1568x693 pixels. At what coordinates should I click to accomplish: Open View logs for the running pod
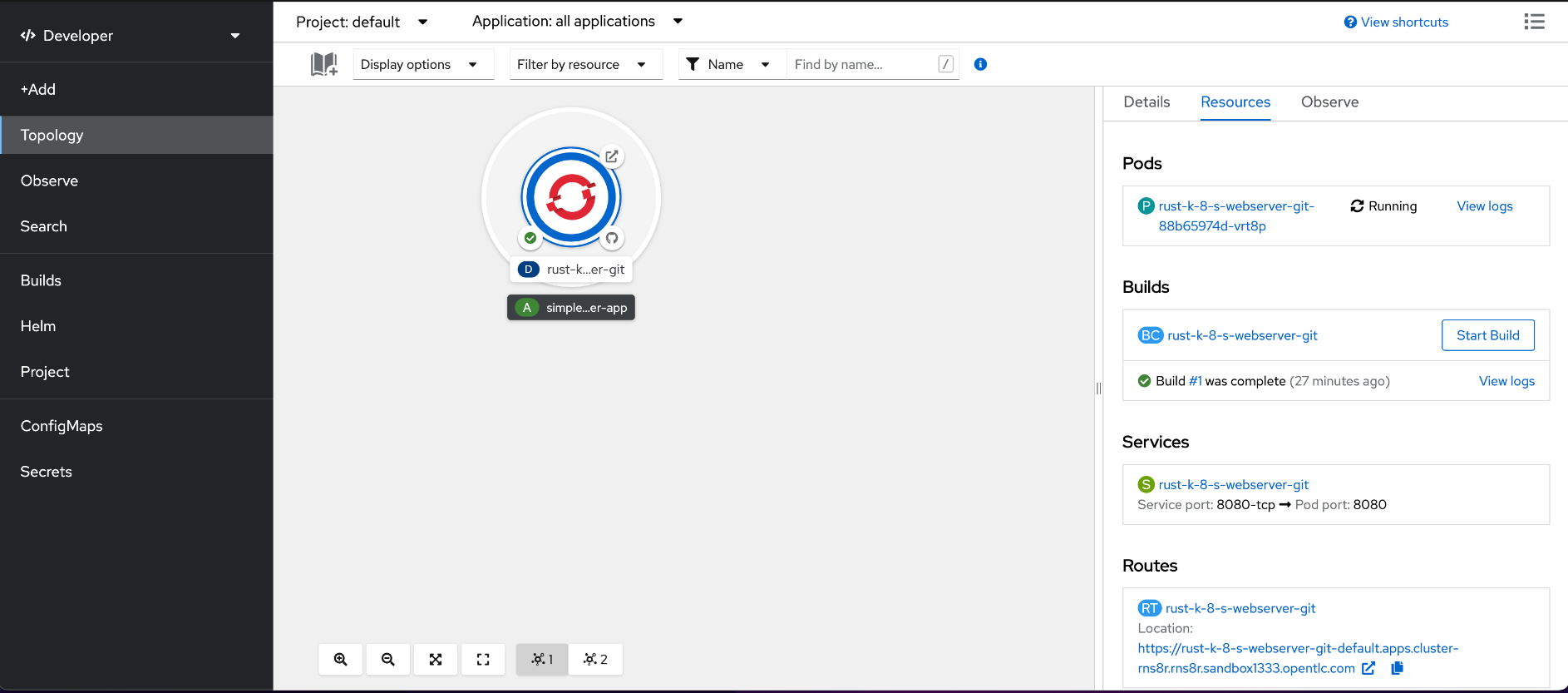tap(1484, 206)
